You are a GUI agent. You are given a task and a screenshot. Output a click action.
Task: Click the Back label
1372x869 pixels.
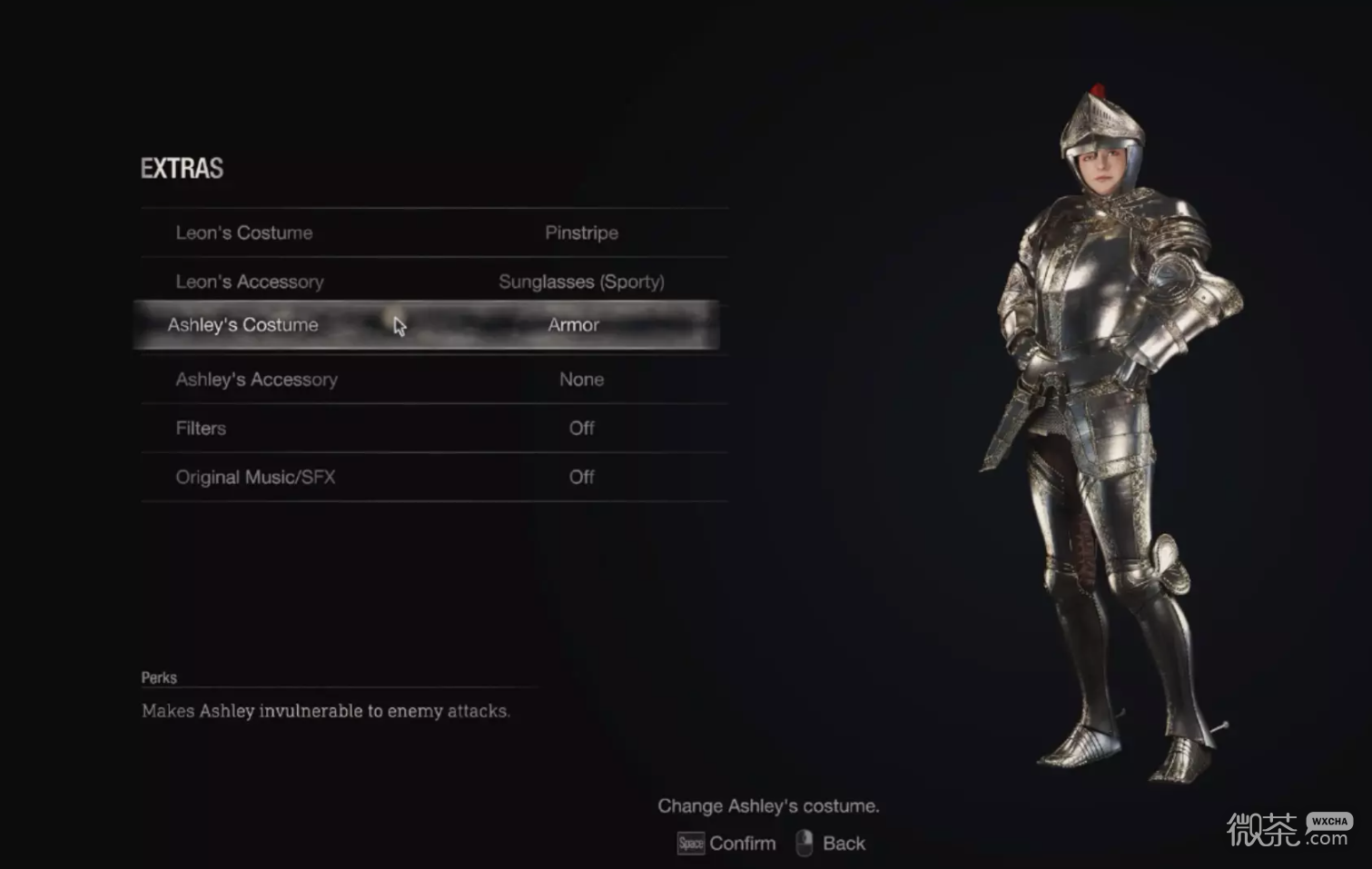[844, 844]
